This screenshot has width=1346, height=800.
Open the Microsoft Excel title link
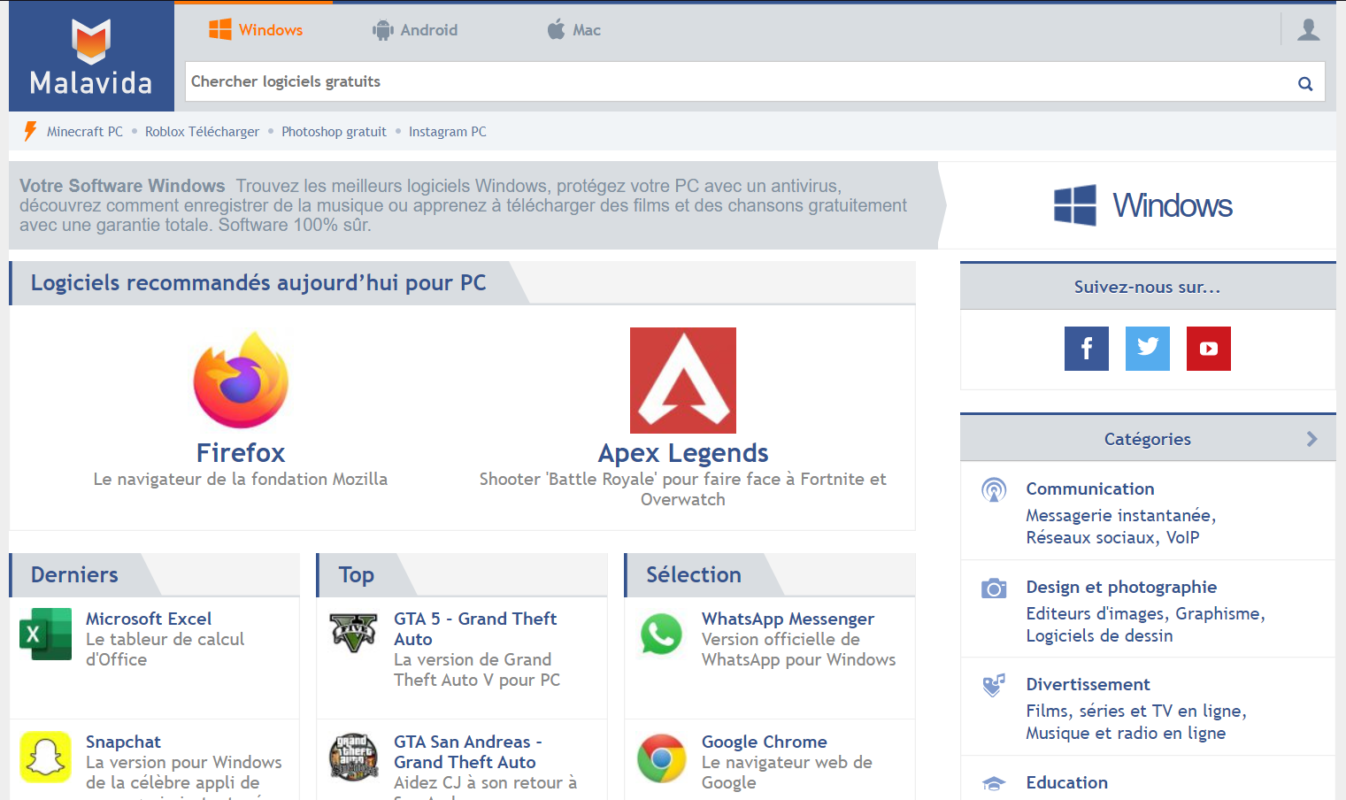[x=149, y=619]
